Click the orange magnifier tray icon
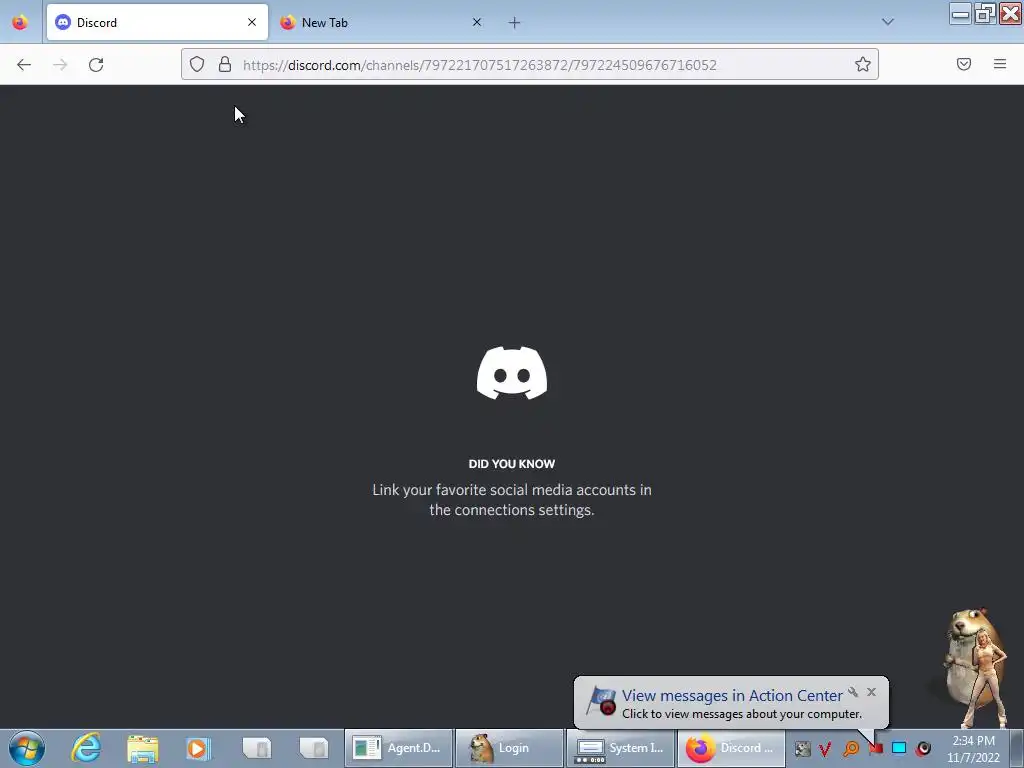1024x768 pixels. tap(850, 748)
